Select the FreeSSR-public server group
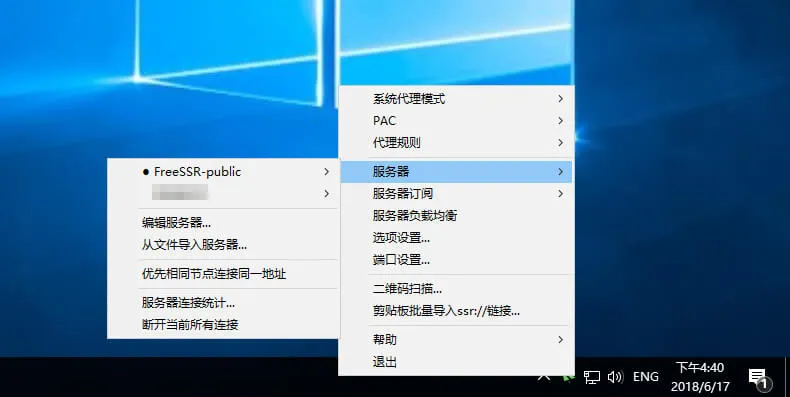 [224, 172]
